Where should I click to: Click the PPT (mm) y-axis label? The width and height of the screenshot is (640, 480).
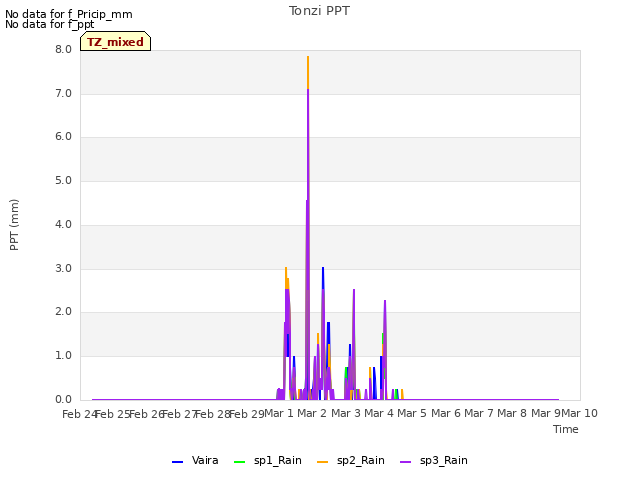[x=14, y=225]
